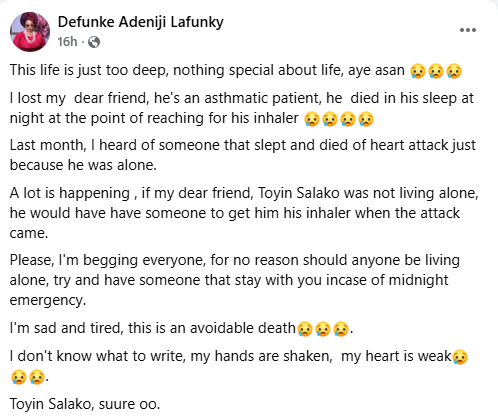The image size is (498, 418).
Task: Click the 'This life is just too deep' line
Action: 236,71
